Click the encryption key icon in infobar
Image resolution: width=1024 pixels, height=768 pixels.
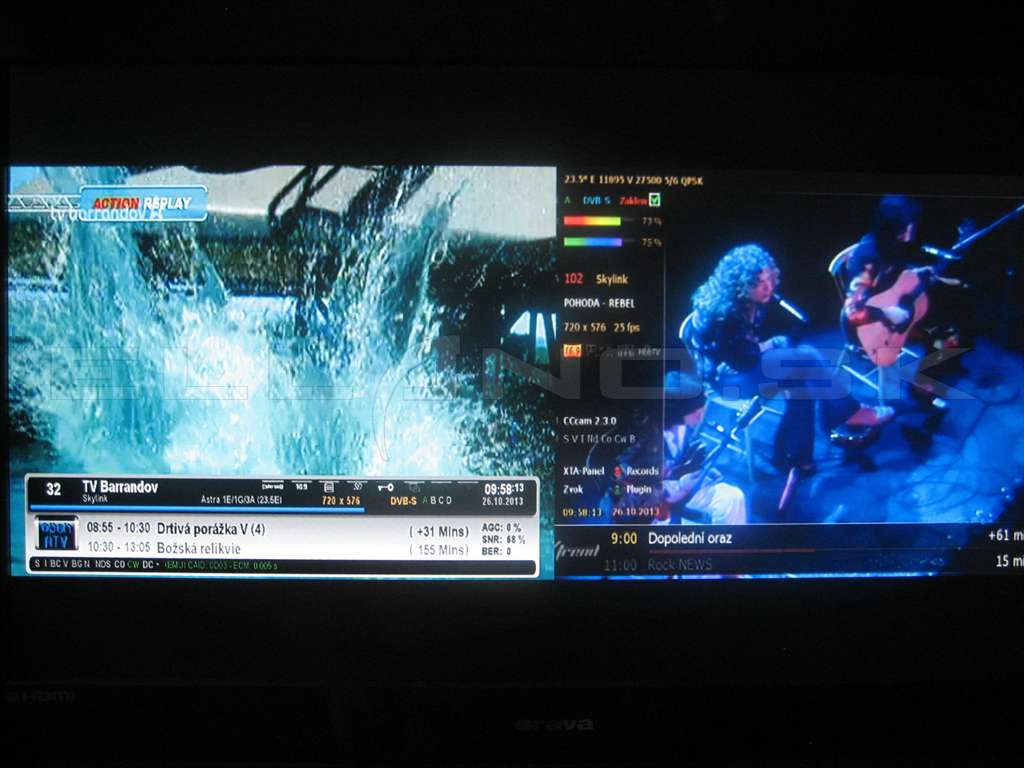[x=385, y=487]
